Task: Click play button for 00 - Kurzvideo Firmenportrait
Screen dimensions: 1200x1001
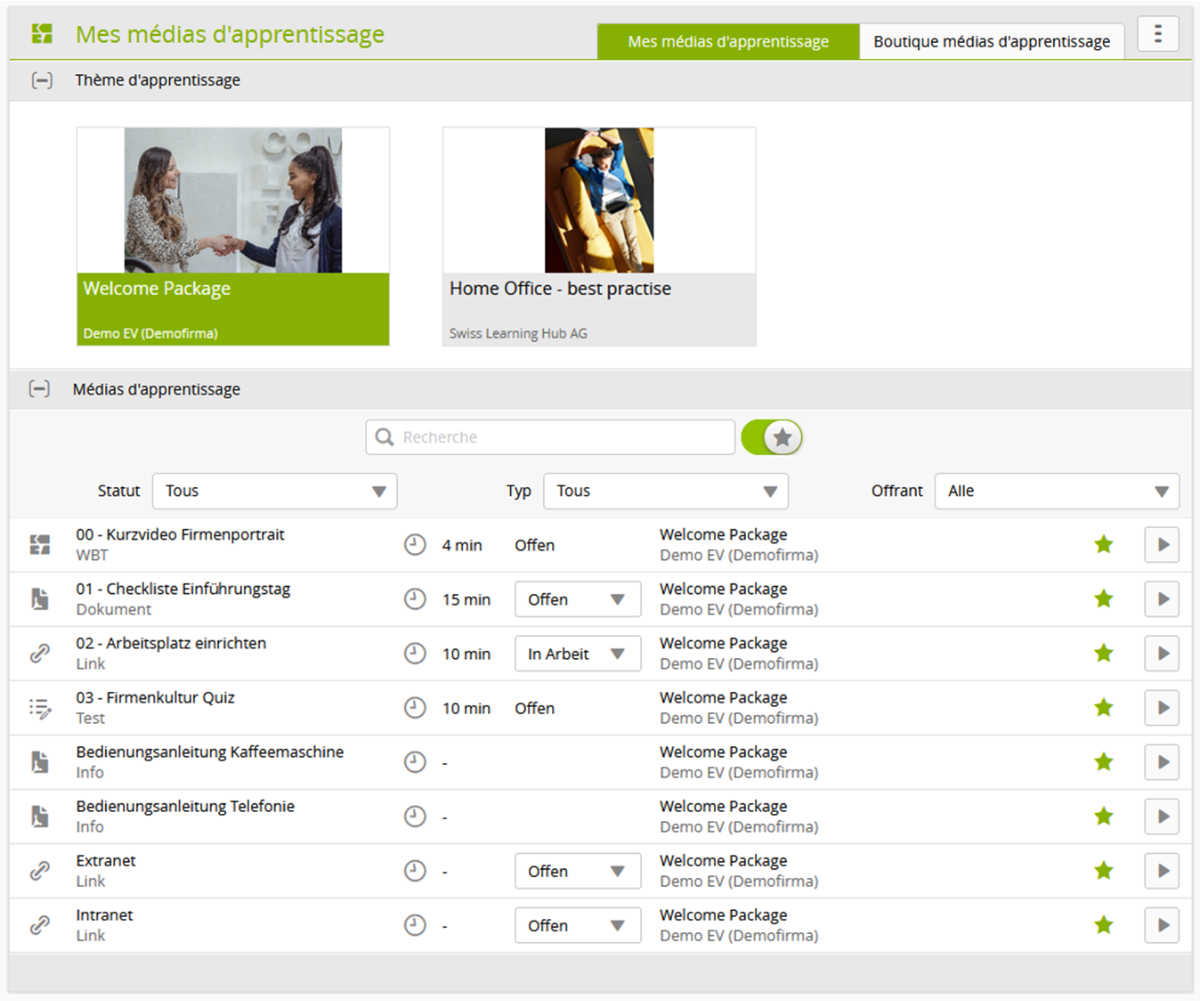Action: [1161, 545]
